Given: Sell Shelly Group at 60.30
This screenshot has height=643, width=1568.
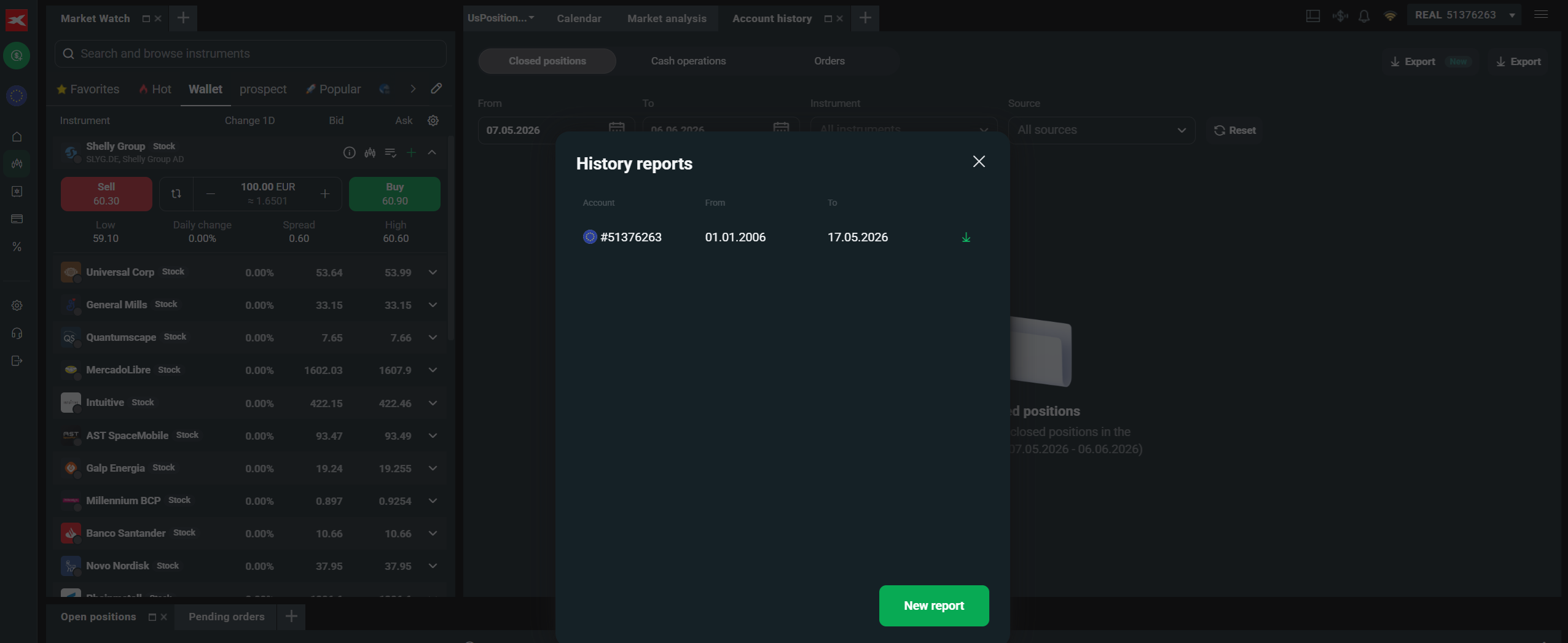Looking at the screenshot, I should tap(106, 194).
